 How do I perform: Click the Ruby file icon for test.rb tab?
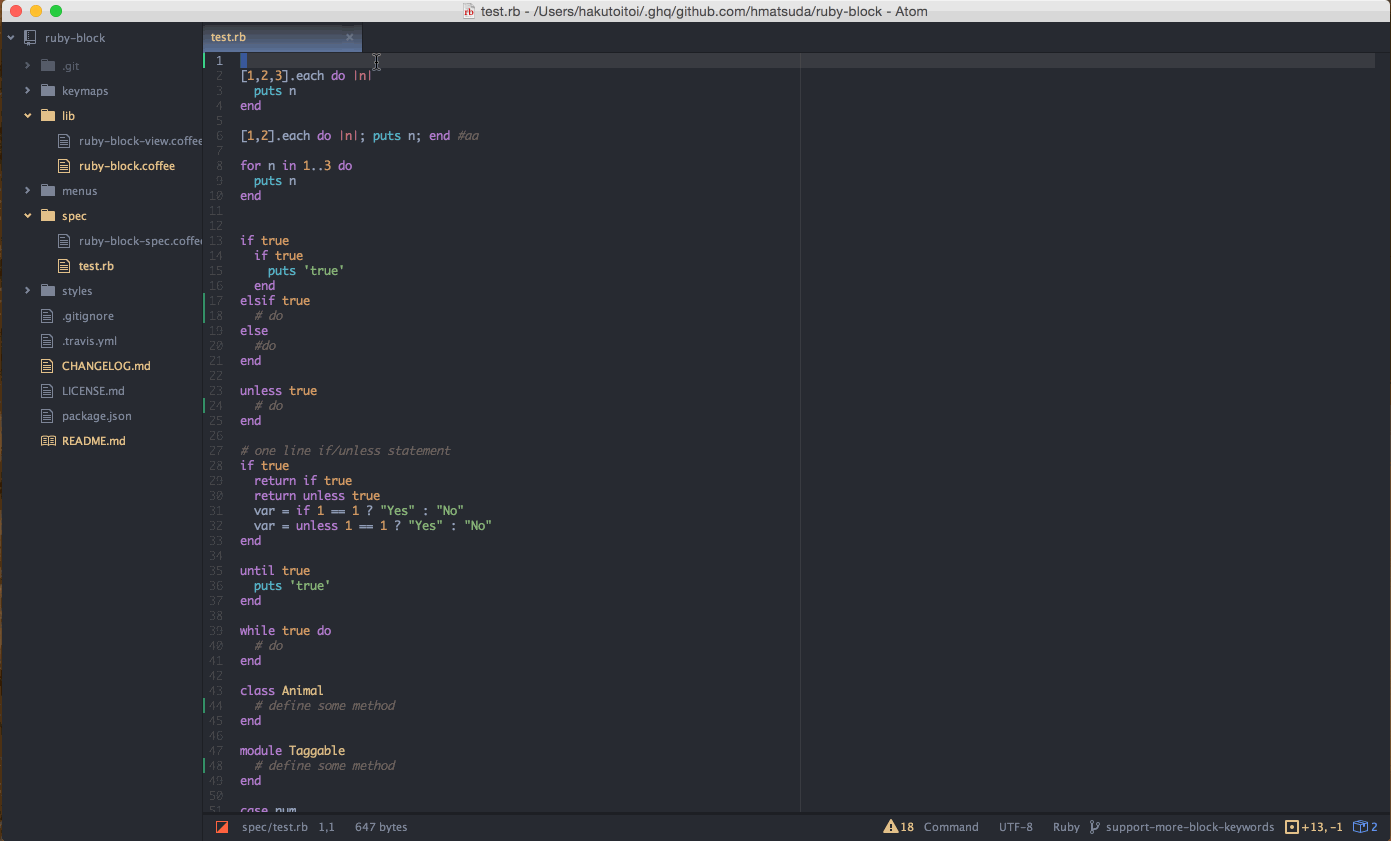click(469, 11)
